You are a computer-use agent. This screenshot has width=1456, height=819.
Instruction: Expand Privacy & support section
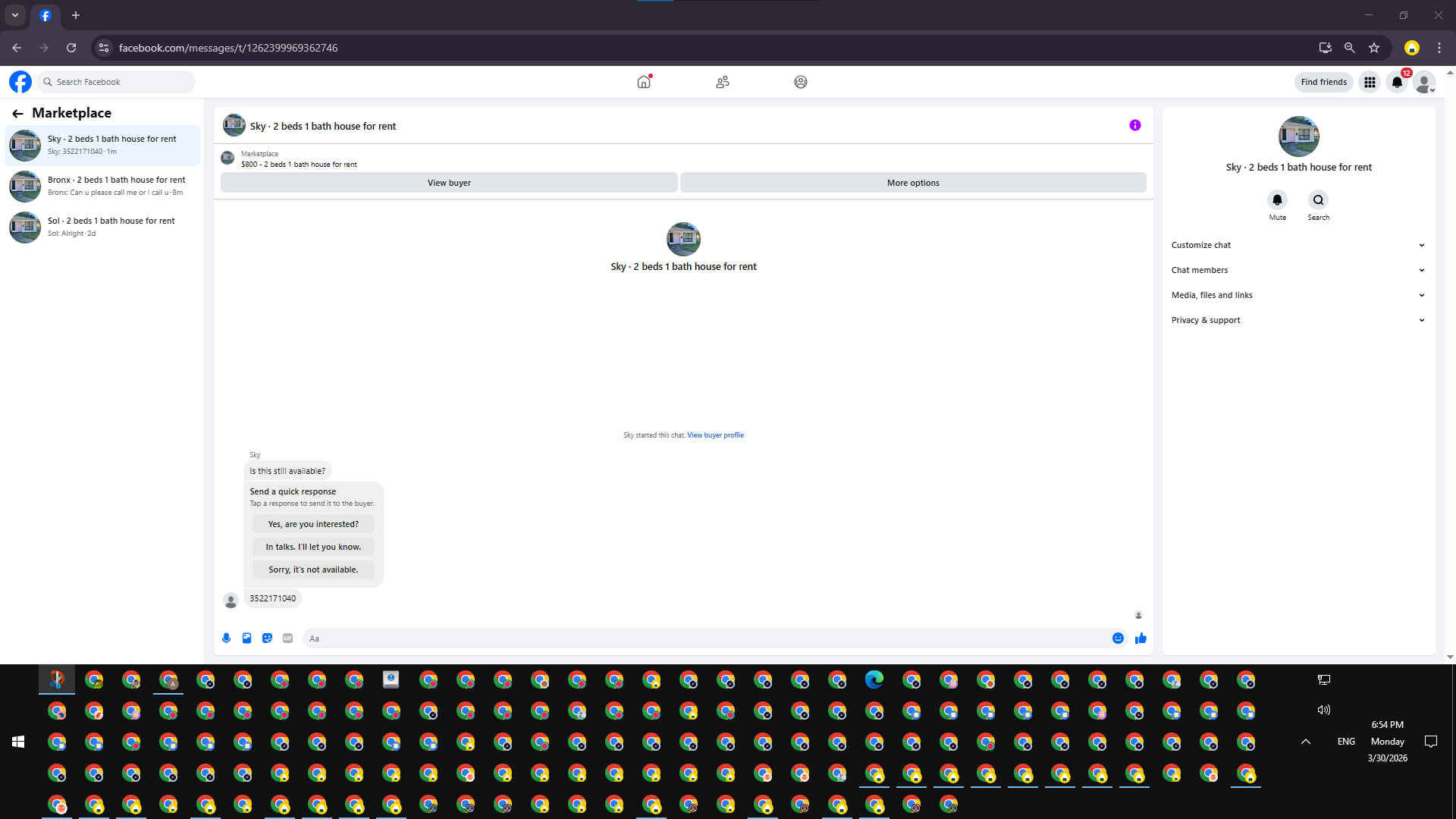tap(1298, 320)
